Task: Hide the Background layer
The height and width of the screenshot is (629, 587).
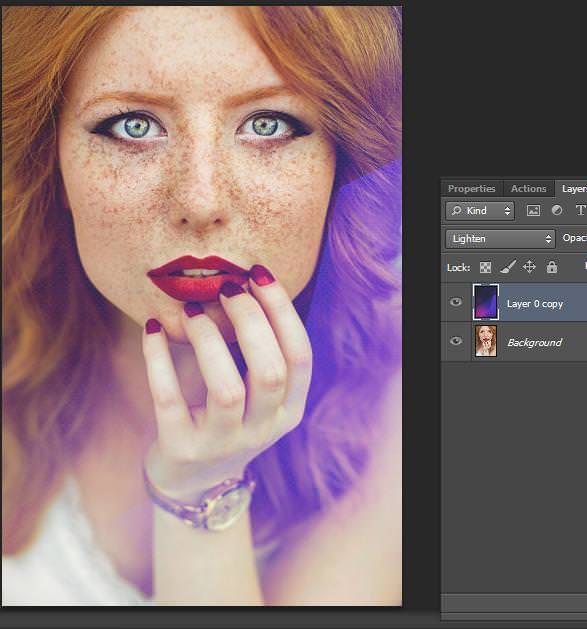Action: tap(455, 341)
